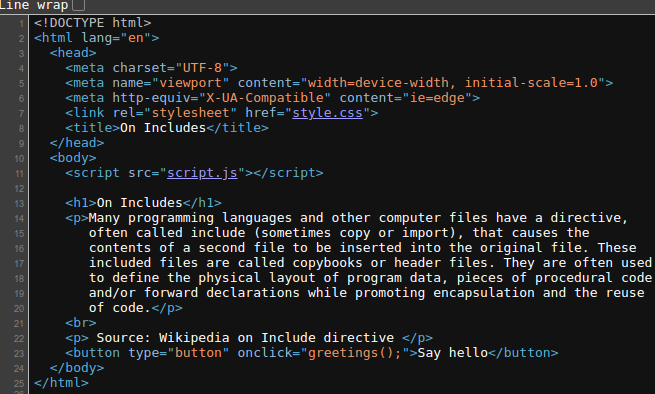Click 'Source: Wikipedia on Include directive' text
The width and height of the screenshot is (655, 394).
(245, 338)
